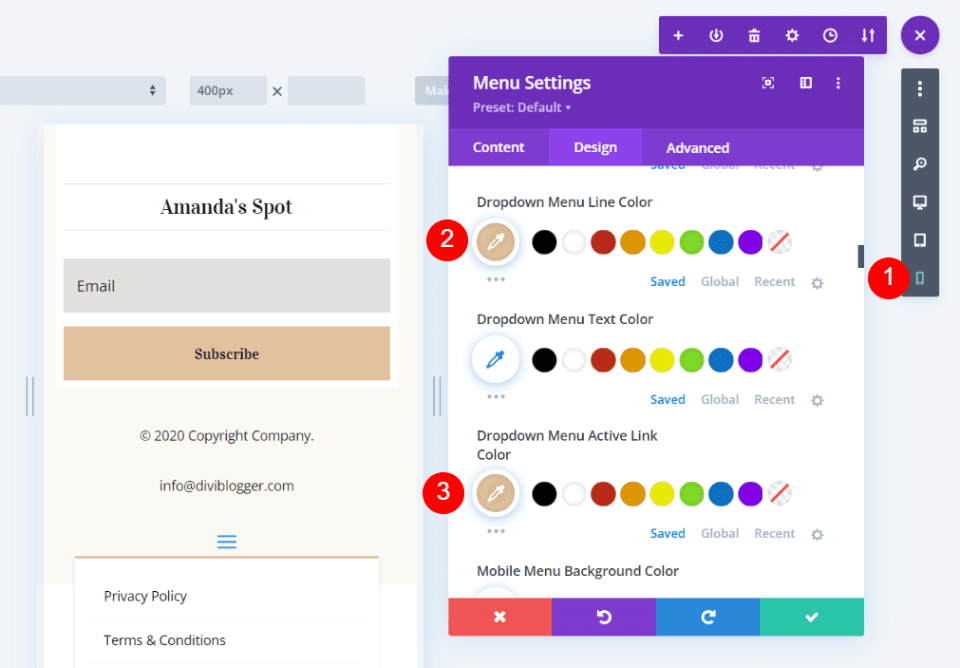Screen dimensions: 960x668
Task: Save changes with the green checkmark button
Action: 811,617
